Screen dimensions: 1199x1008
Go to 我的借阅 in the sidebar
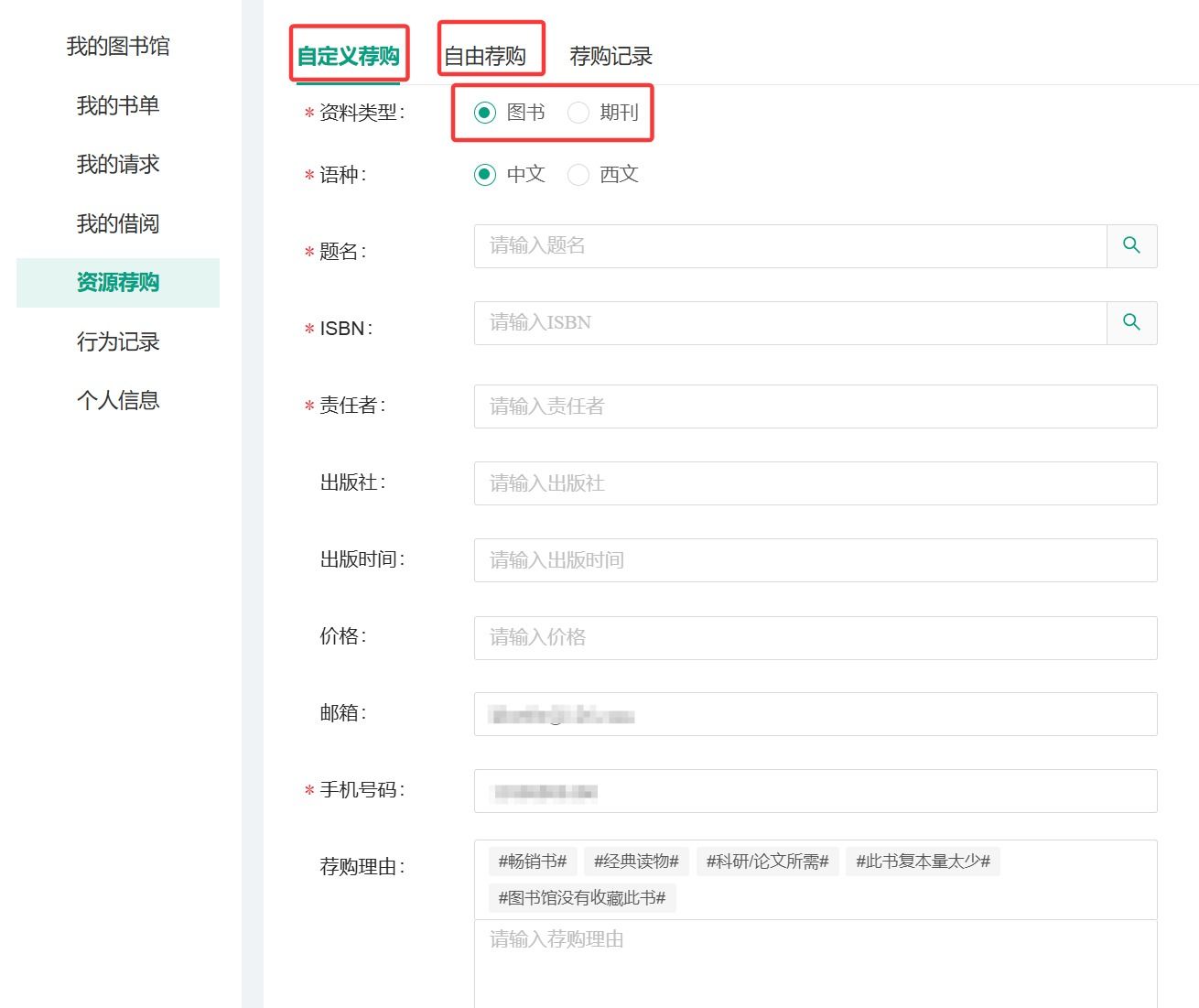118,224
